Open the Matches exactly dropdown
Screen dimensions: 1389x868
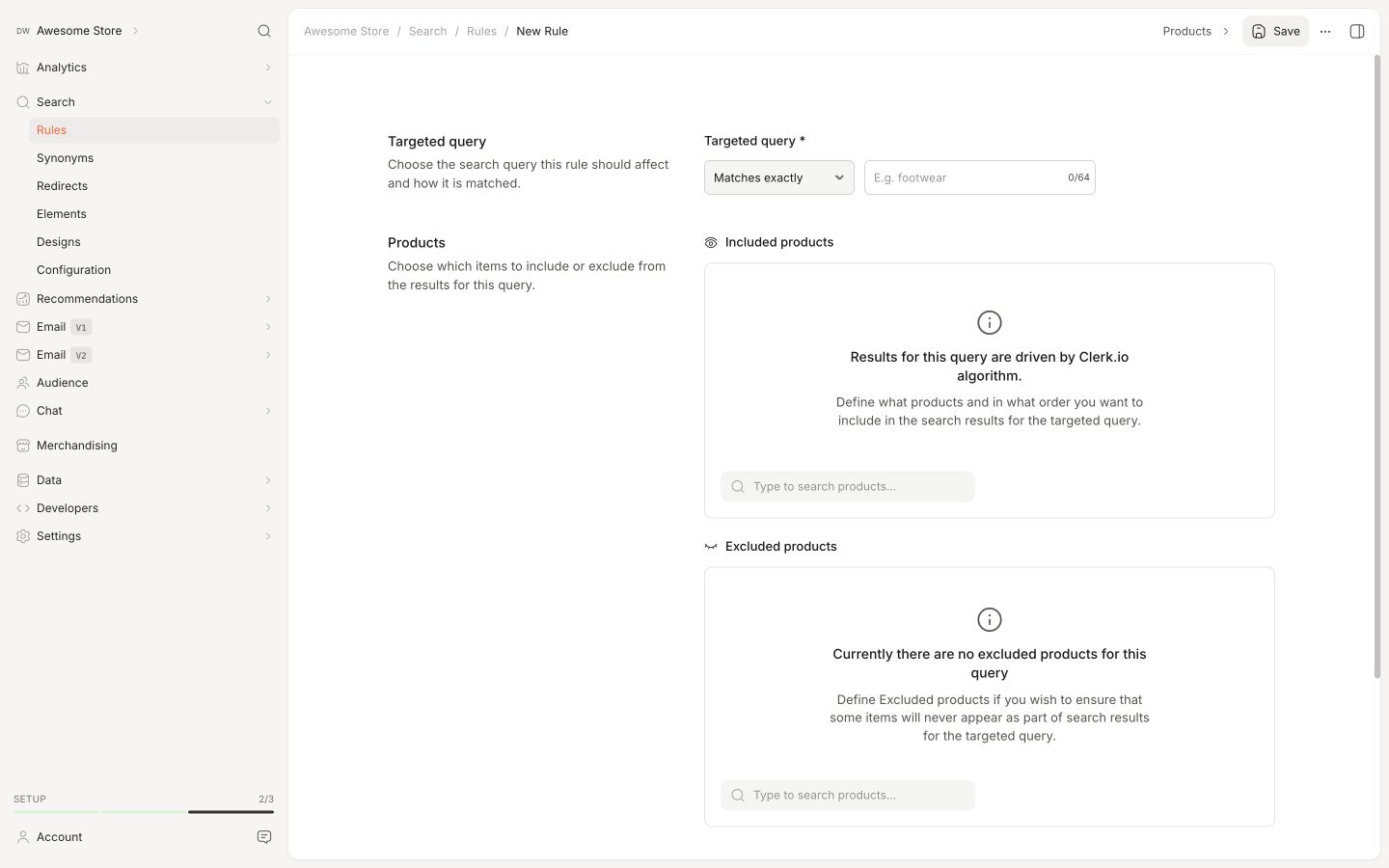(779, 177)
